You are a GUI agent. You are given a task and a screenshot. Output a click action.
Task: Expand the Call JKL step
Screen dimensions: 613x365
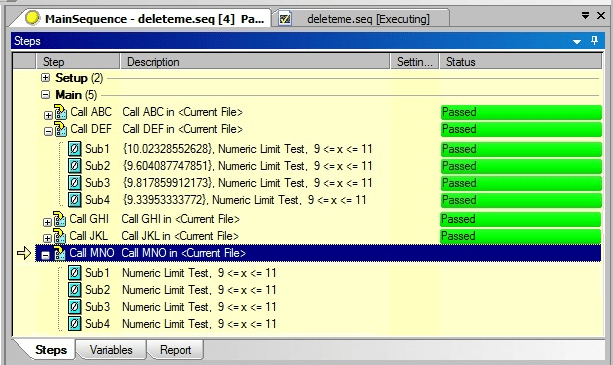pyautogui.click(x=47, y=238)
